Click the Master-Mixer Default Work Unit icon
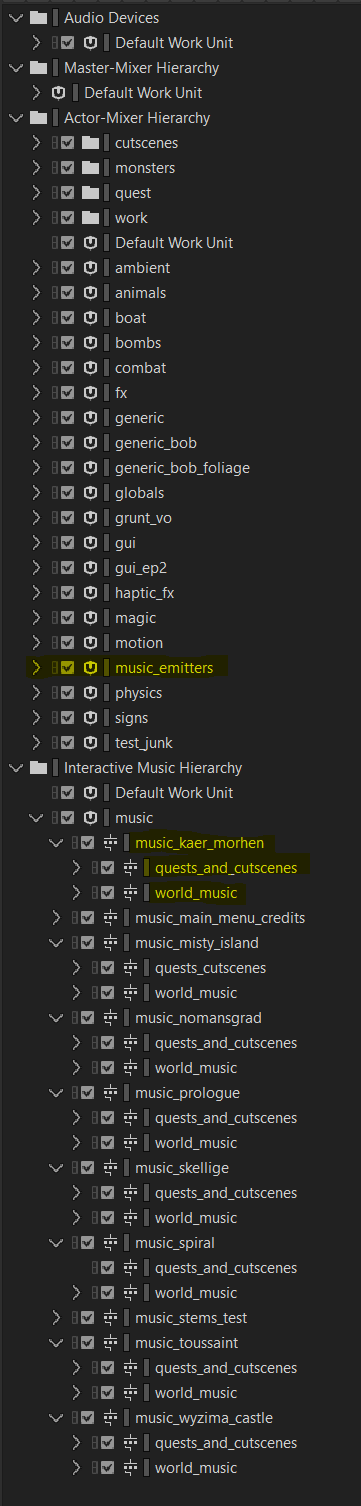Screen dimensions: 361x1506 pyautogui.click(x=59, y=93)
